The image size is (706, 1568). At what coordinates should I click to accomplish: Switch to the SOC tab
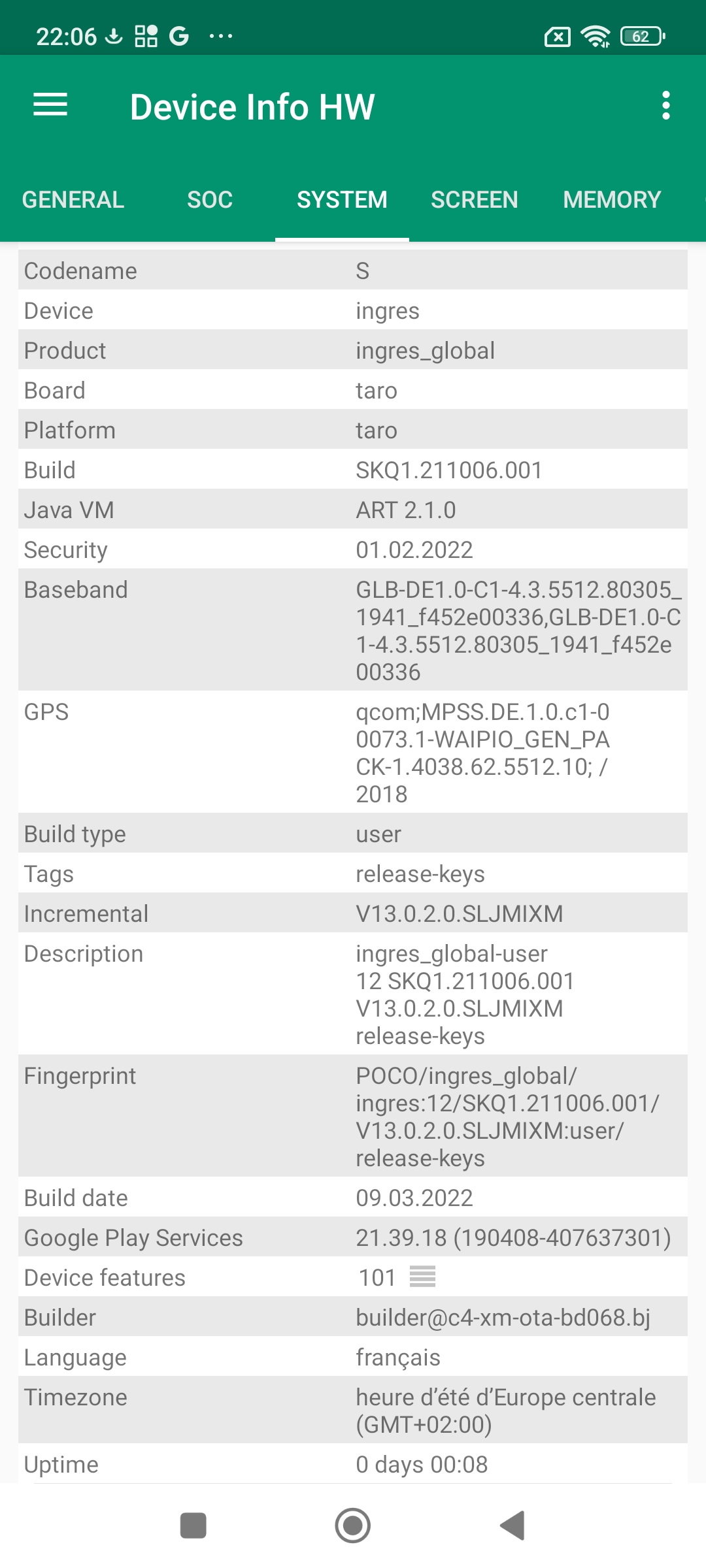point(210,200)
